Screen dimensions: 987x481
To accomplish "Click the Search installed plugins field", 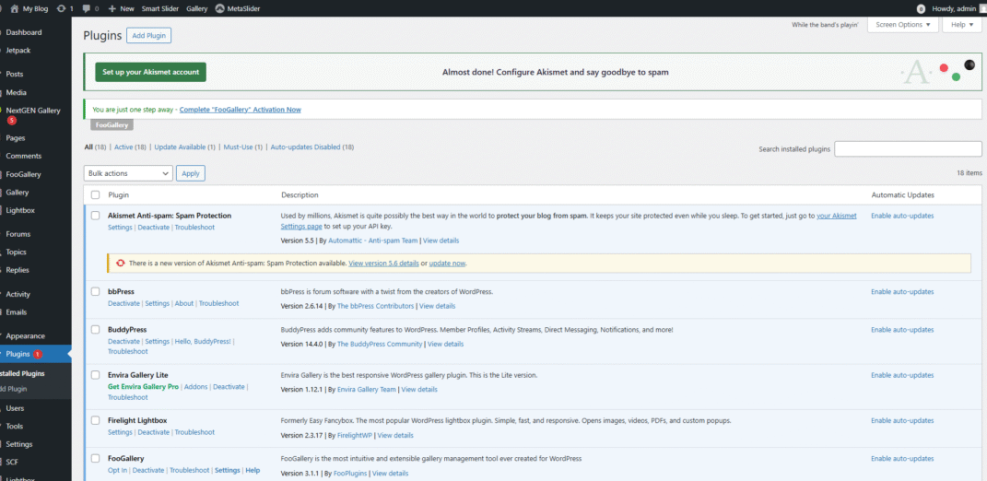I will point(908,149).
